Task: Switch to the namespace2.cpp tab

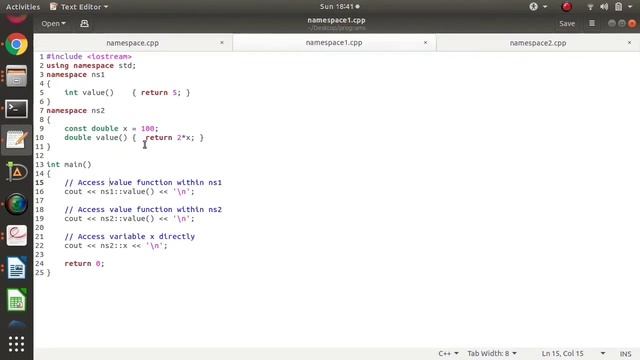Action: (538, 43)
